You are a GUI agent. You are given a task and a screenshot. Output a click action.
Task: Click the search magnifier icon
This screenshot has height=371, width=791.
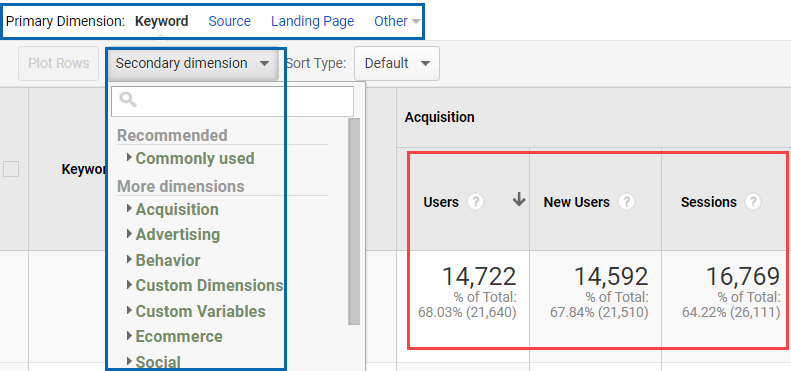point(128,99)
